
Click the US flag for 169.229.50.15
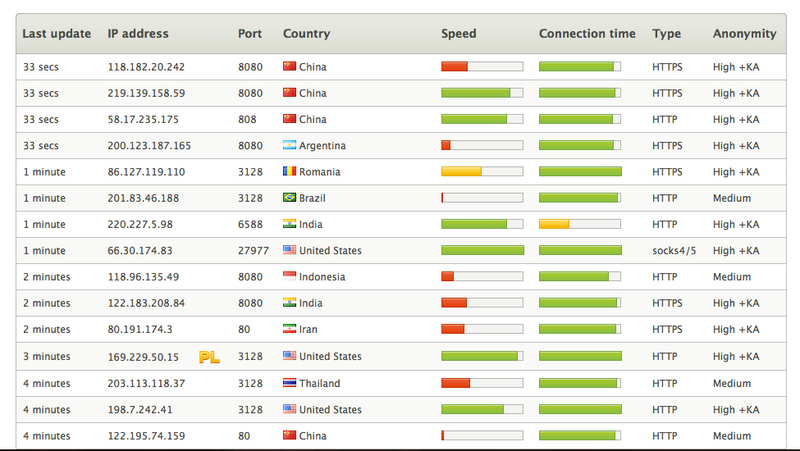click(x=289, y=355)
